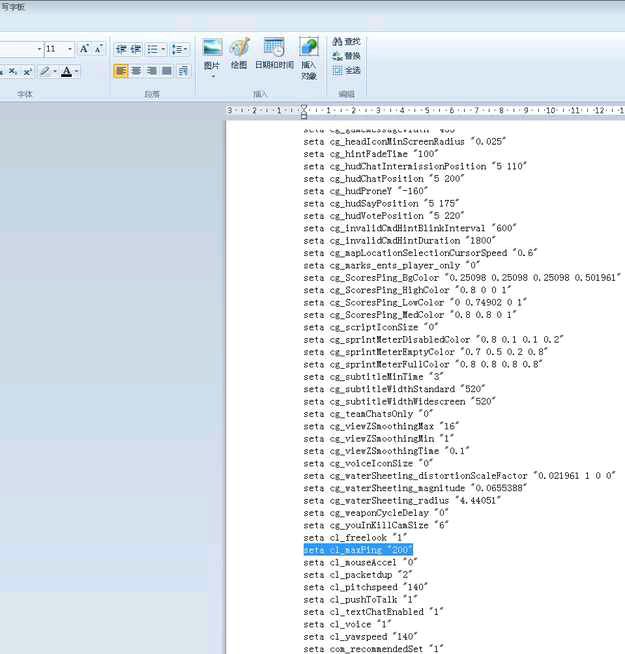Increase paragraph indent

click(x=135, y=49)
